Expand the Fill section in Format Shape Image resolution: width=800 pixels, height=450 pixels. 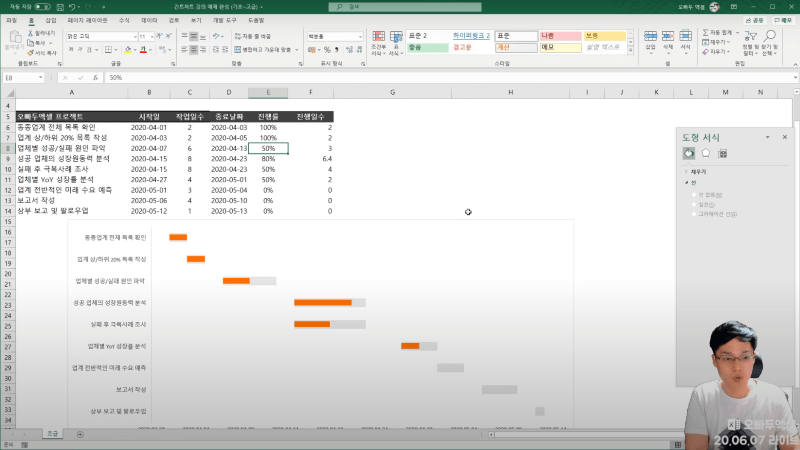point(687,172)
